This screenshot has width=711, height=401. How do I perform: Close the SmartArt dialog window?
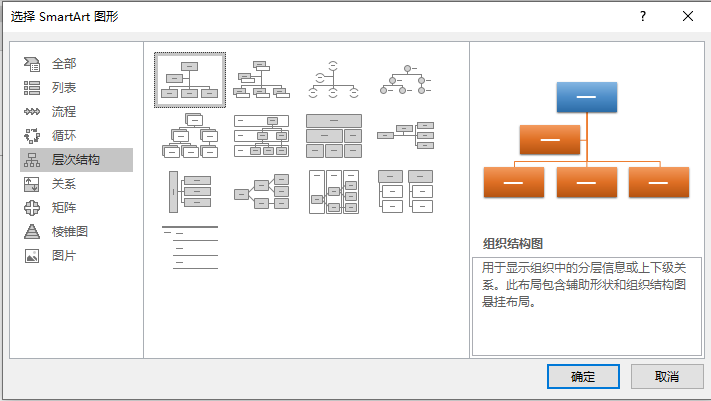point(688,17)
